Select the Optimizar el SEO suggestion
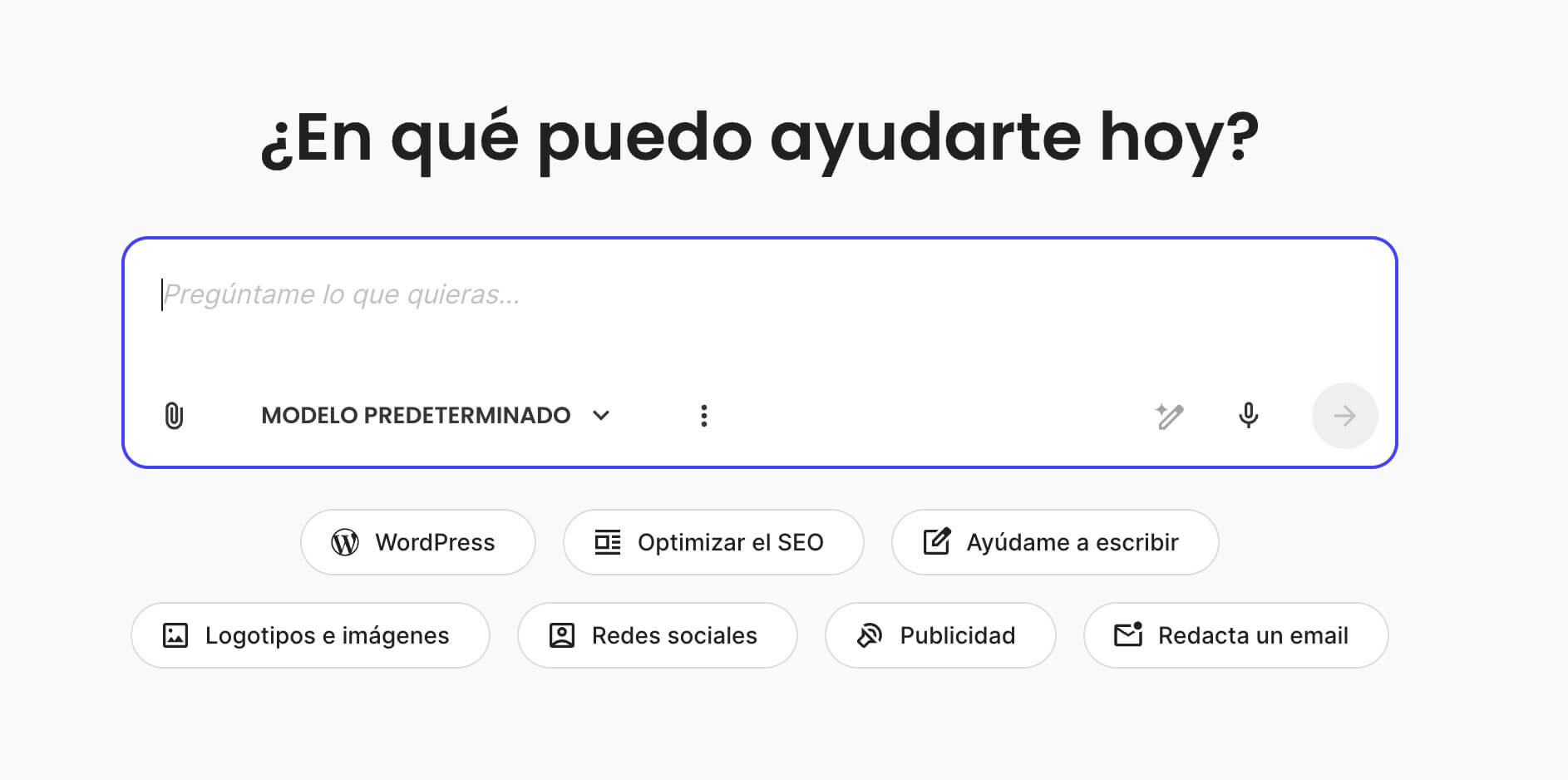The image size is (1568, 780). coord(713,542)
